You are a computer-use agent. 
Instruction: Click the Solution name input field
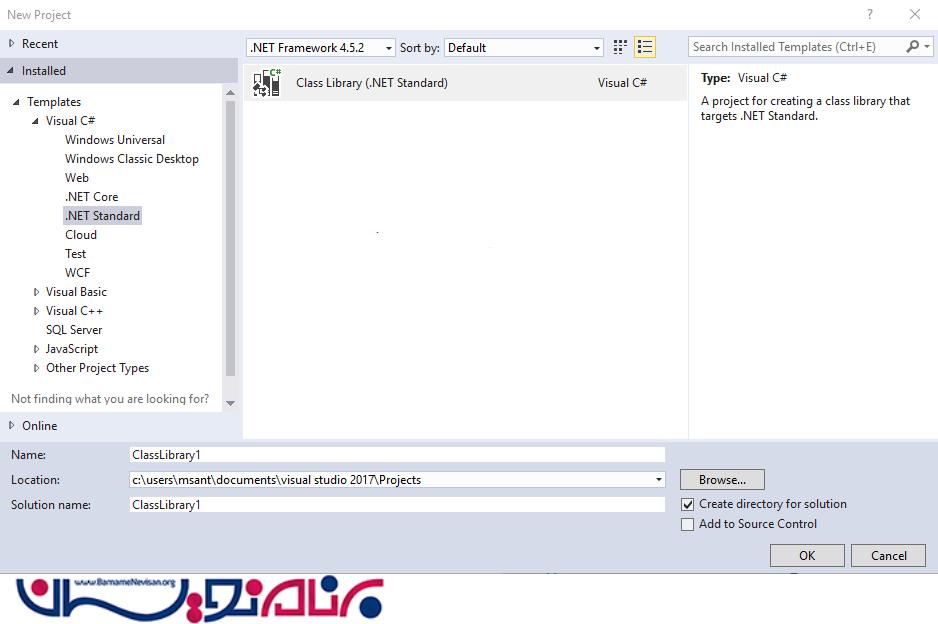tap(397, 505)
